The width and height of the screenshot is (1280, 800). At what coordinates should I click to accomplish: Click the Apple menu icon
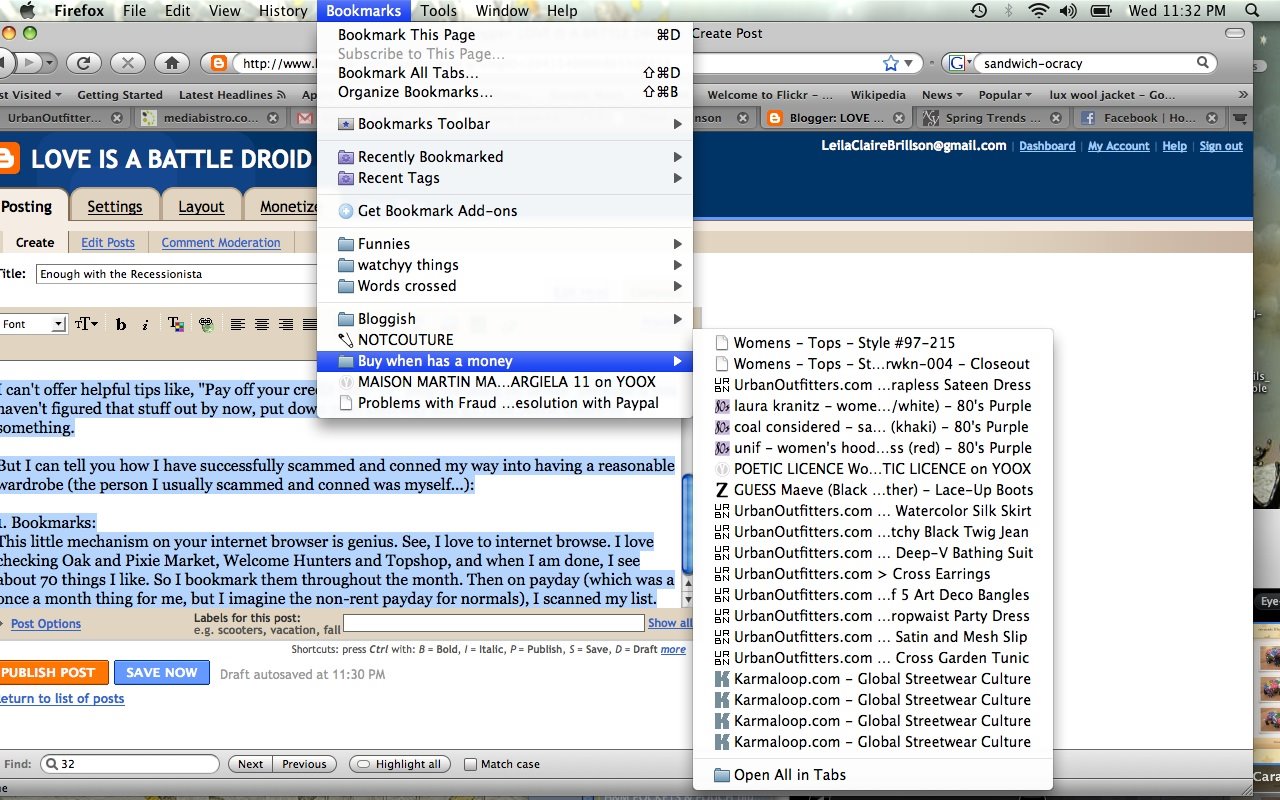(27, 11)
